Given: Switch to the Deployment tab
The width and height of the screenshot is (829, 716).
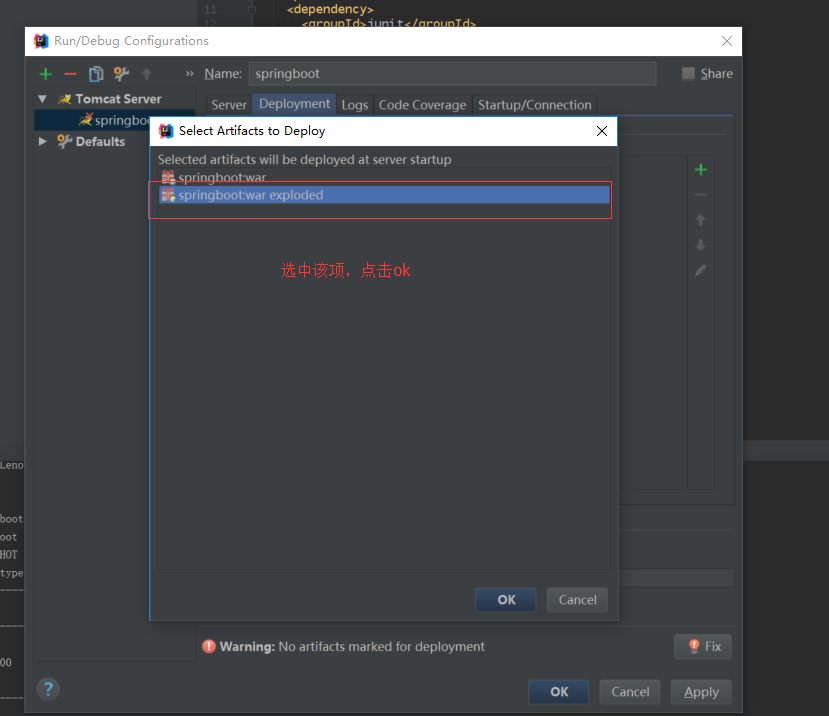Looking at the screenshot, I should coord(294,104).
